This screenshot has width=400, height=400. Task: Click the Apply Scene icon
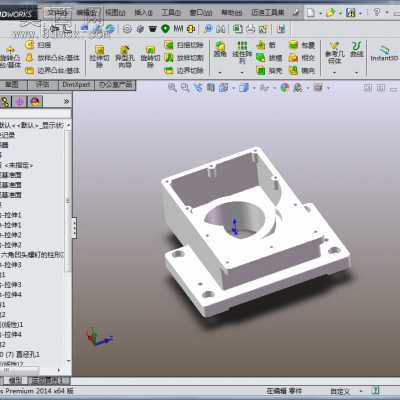click(x=298, y=88)
